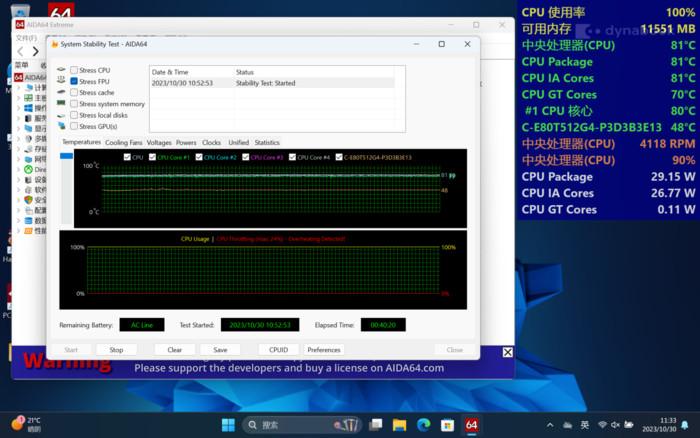Toggle the CPU Core #1 graph checkbox

point(153,157)
